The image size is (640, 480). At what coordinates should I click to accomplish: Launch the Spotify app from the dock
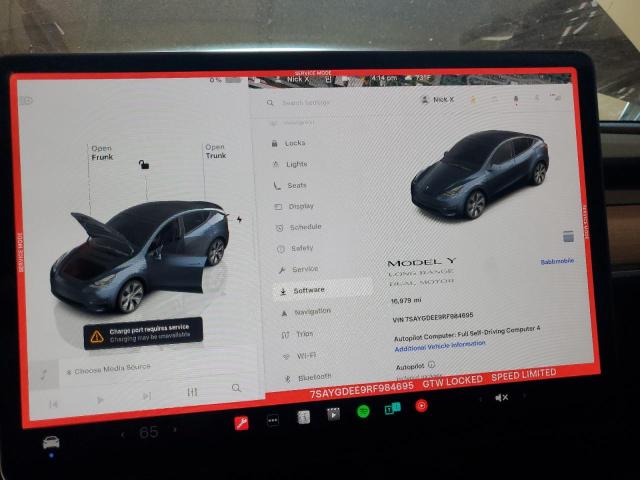363,411
